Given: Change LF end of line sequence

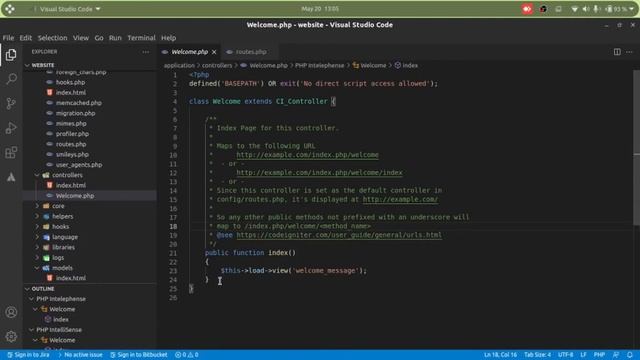Looking at the screenshot, I should pyautogui.click(x=583, y=355).
